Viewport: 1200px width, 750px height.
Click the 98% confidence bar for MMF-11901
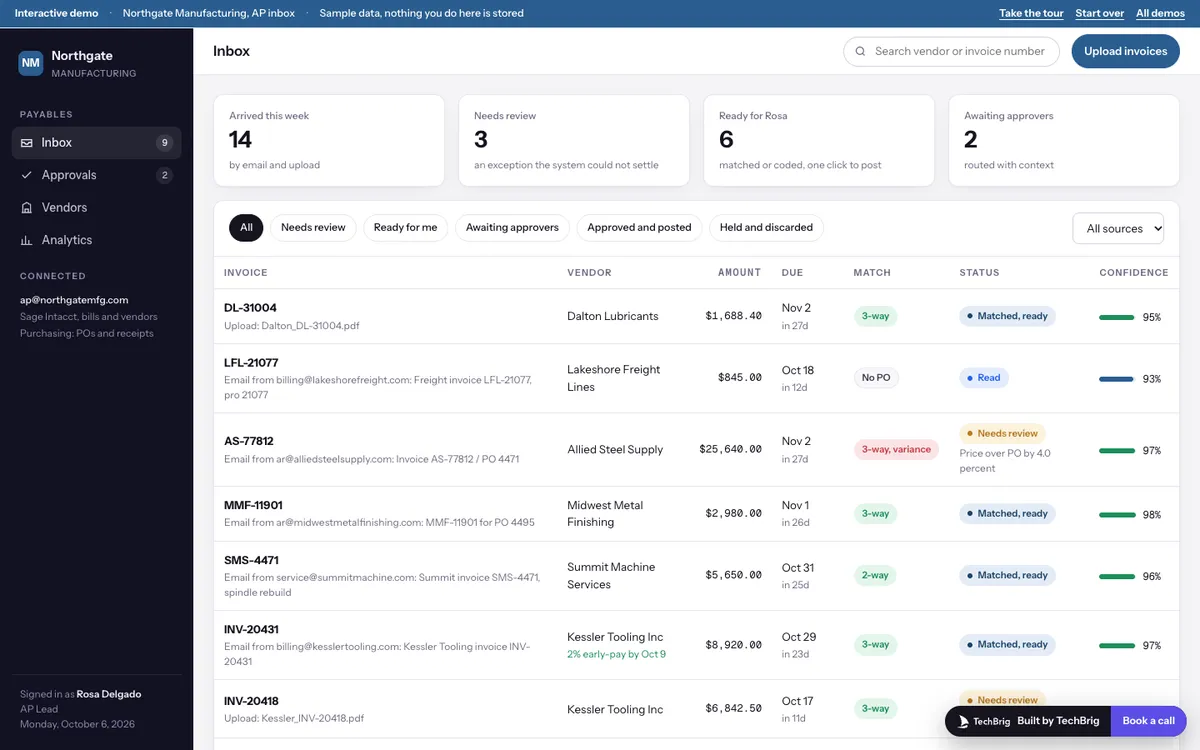click(x=1116, y=515)
